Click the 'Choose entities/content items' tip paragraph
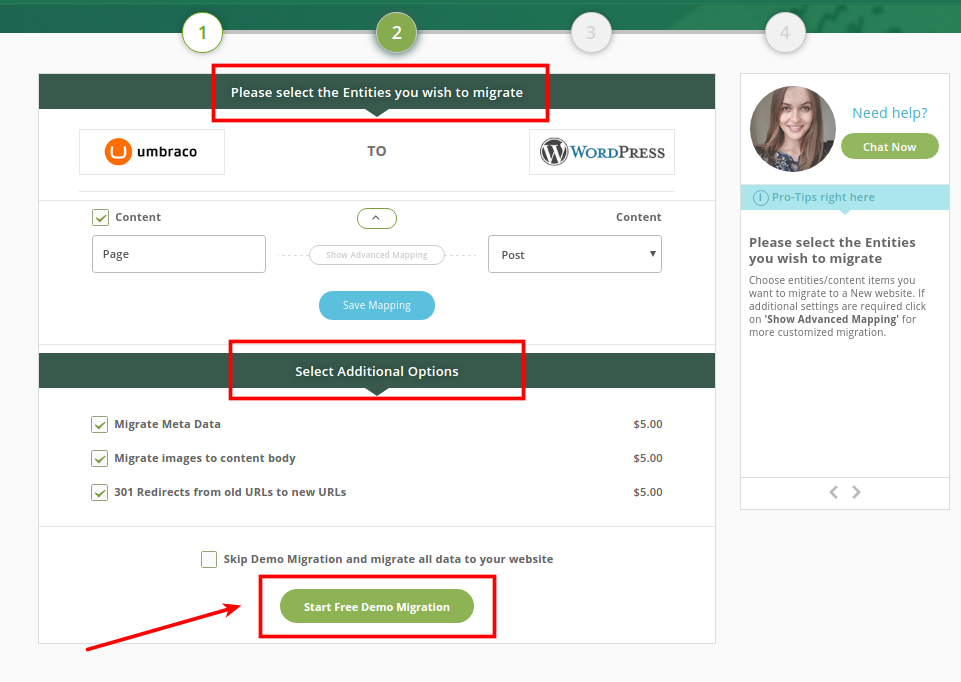961x682 pixels. coord(837,306)
